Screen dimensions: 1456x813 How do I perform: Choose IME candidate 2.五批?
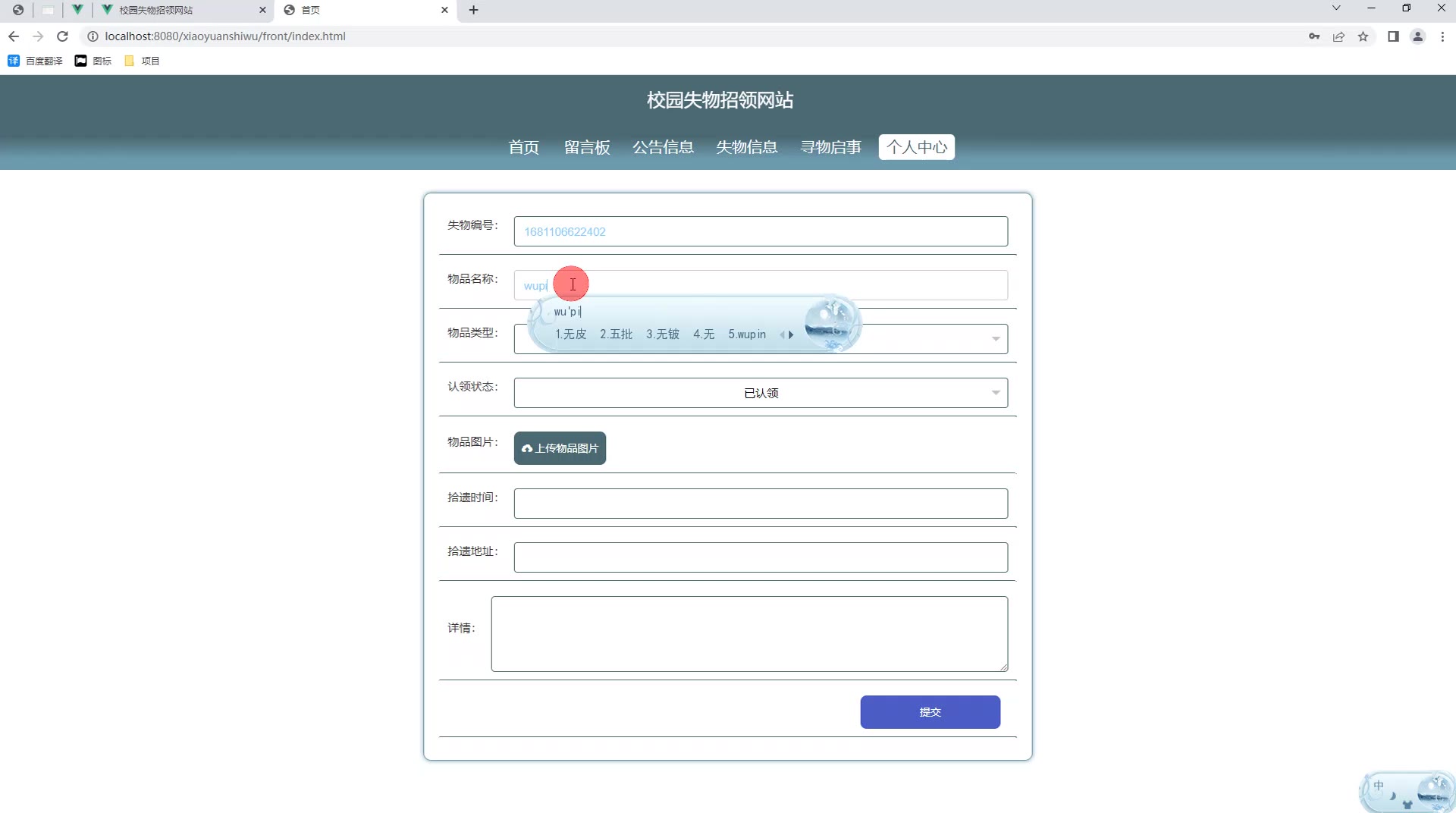click(616, 334)
